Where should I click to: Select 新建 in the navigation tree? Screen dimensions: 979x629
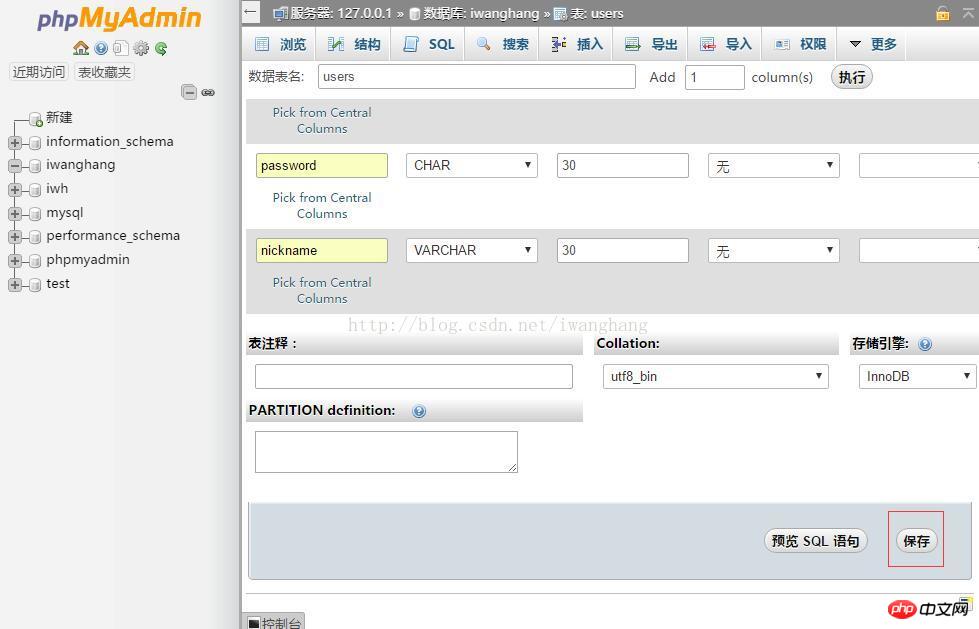(x=59, y=117)
